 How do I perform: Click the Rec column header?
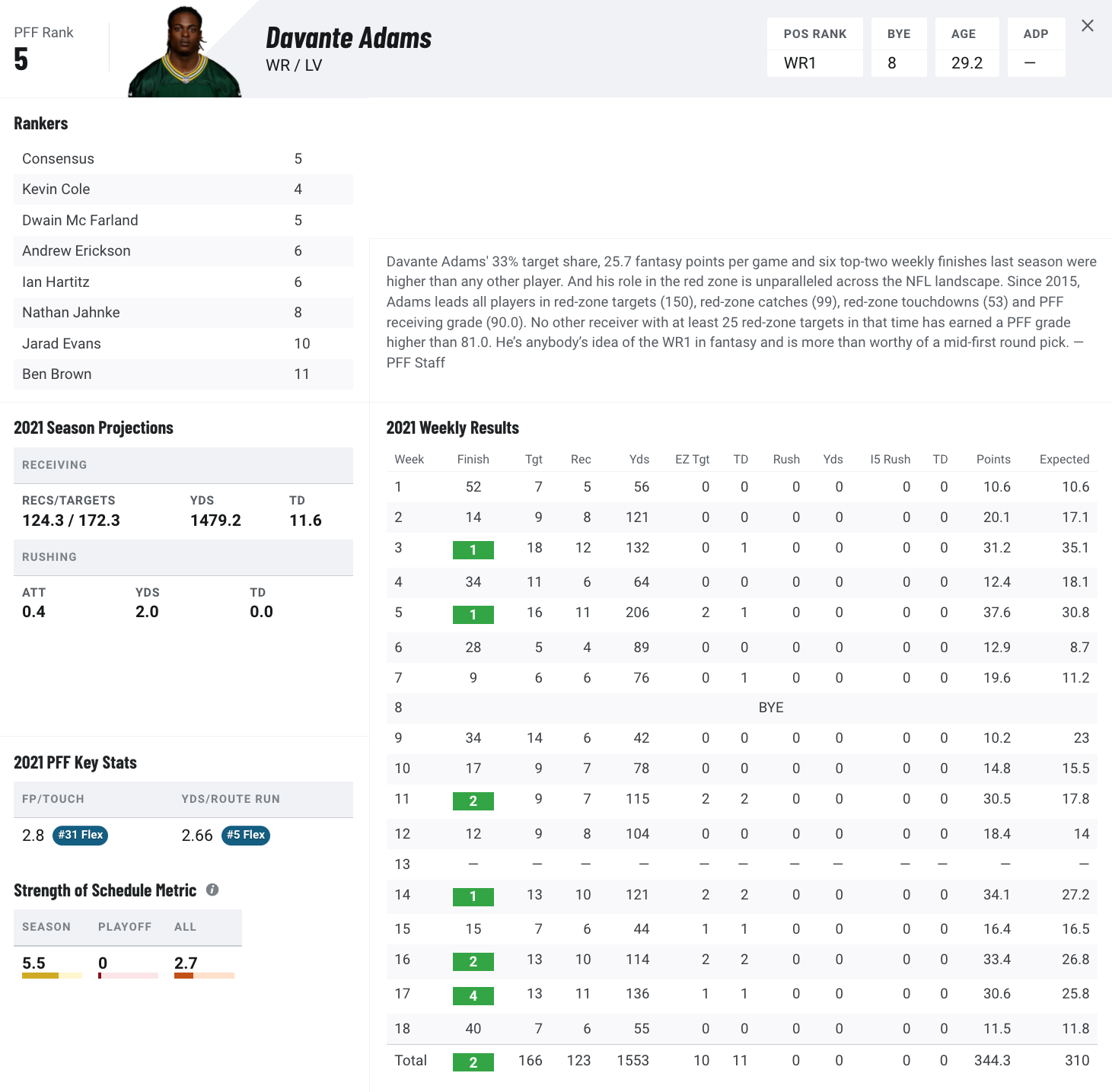tap(581, 459)
